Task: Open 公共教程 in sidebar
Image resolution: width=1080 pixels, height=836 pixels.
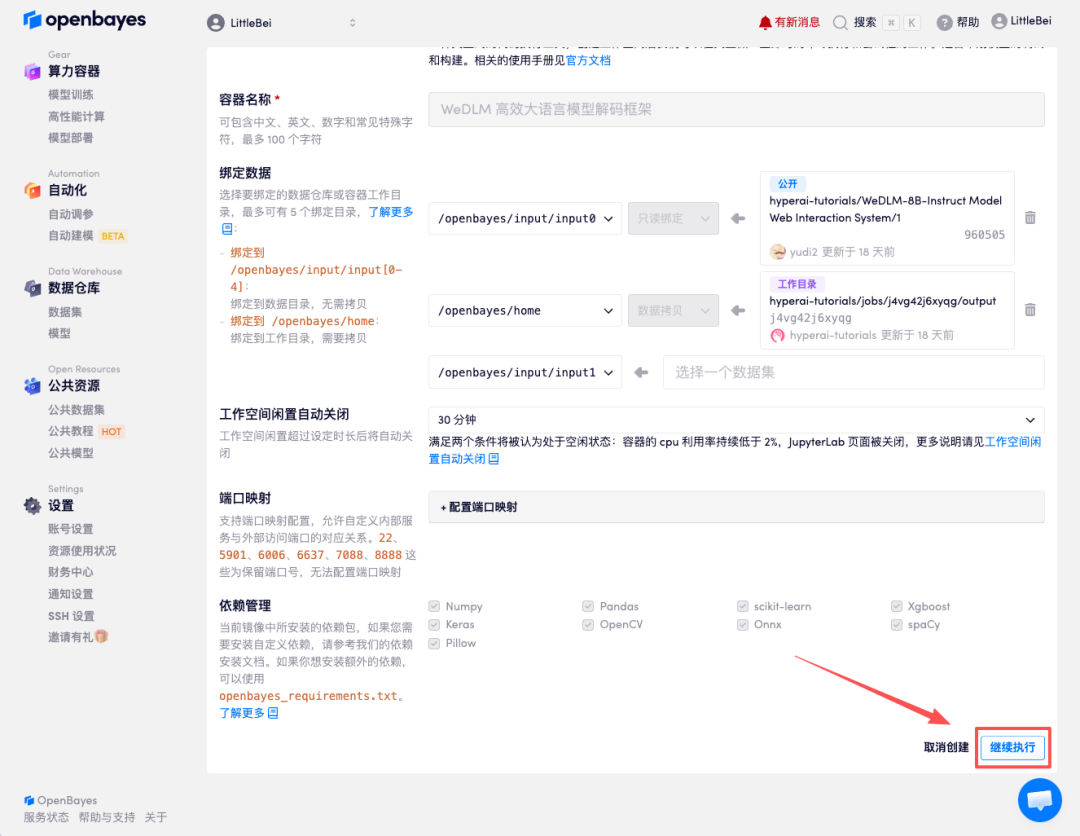Action: 71,431
